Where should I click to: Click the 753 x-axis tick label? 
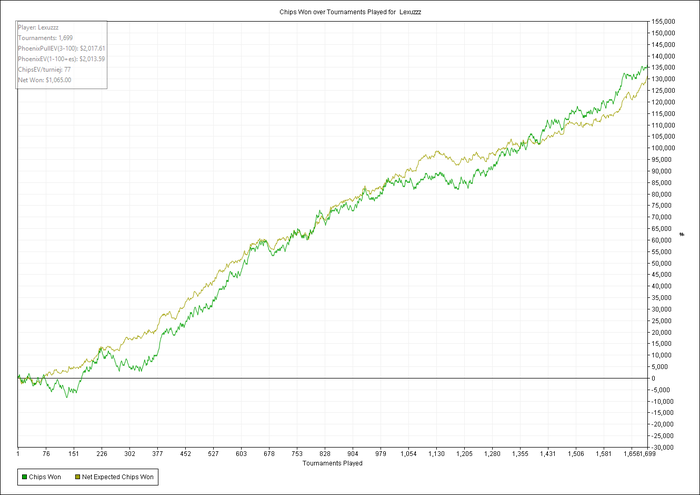[x=297, y=454]
